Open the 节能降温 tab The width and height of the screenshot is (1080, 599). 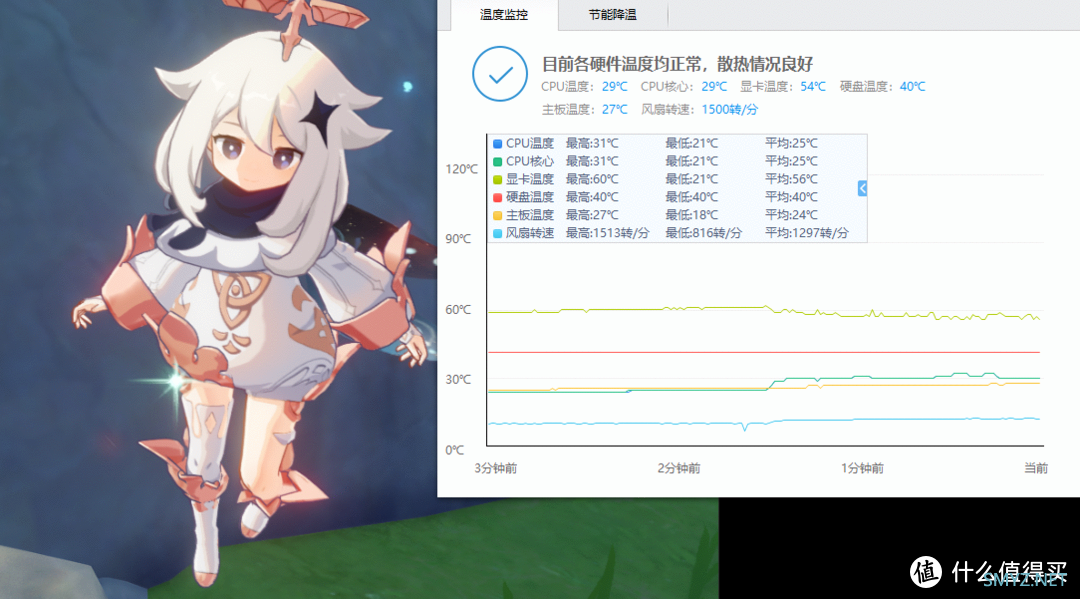[x=612, y=15]
